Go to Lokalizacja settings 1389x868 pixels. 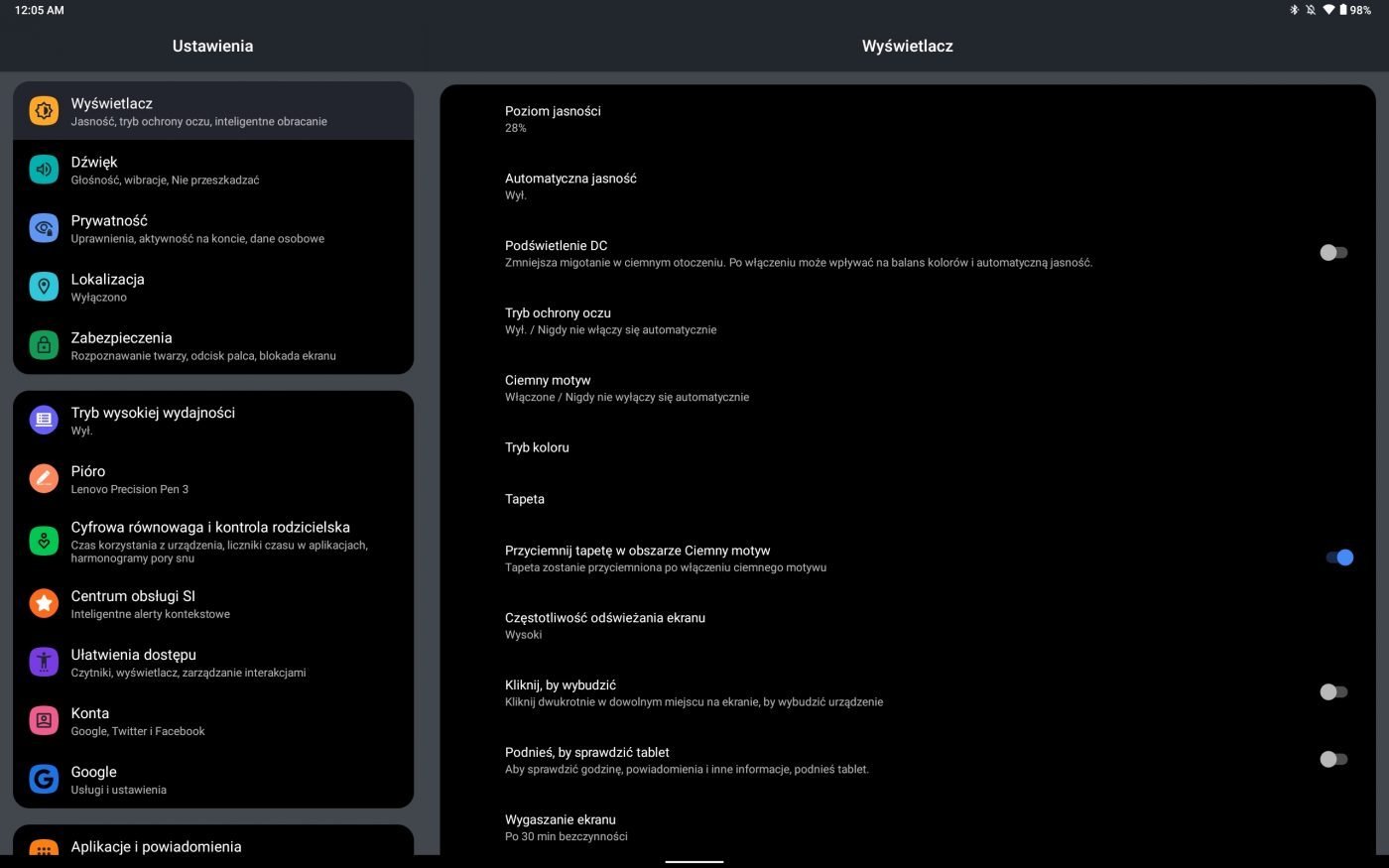tap(213, 287)
